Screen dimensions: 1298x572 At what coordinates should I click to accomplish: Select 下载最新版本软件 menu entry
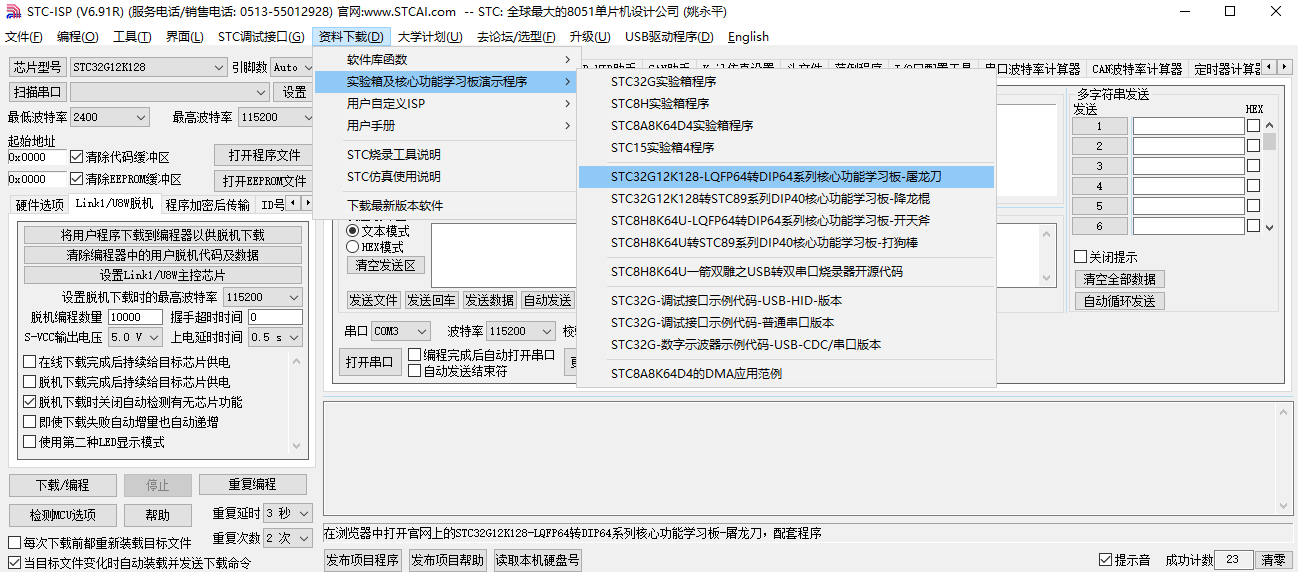tap(445, 206)
